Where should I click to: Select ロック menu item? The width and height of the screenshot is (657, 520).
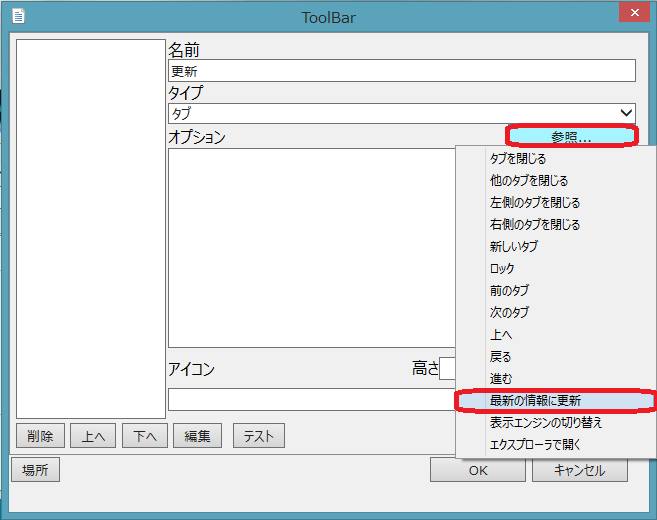click(x=502, y=269)
